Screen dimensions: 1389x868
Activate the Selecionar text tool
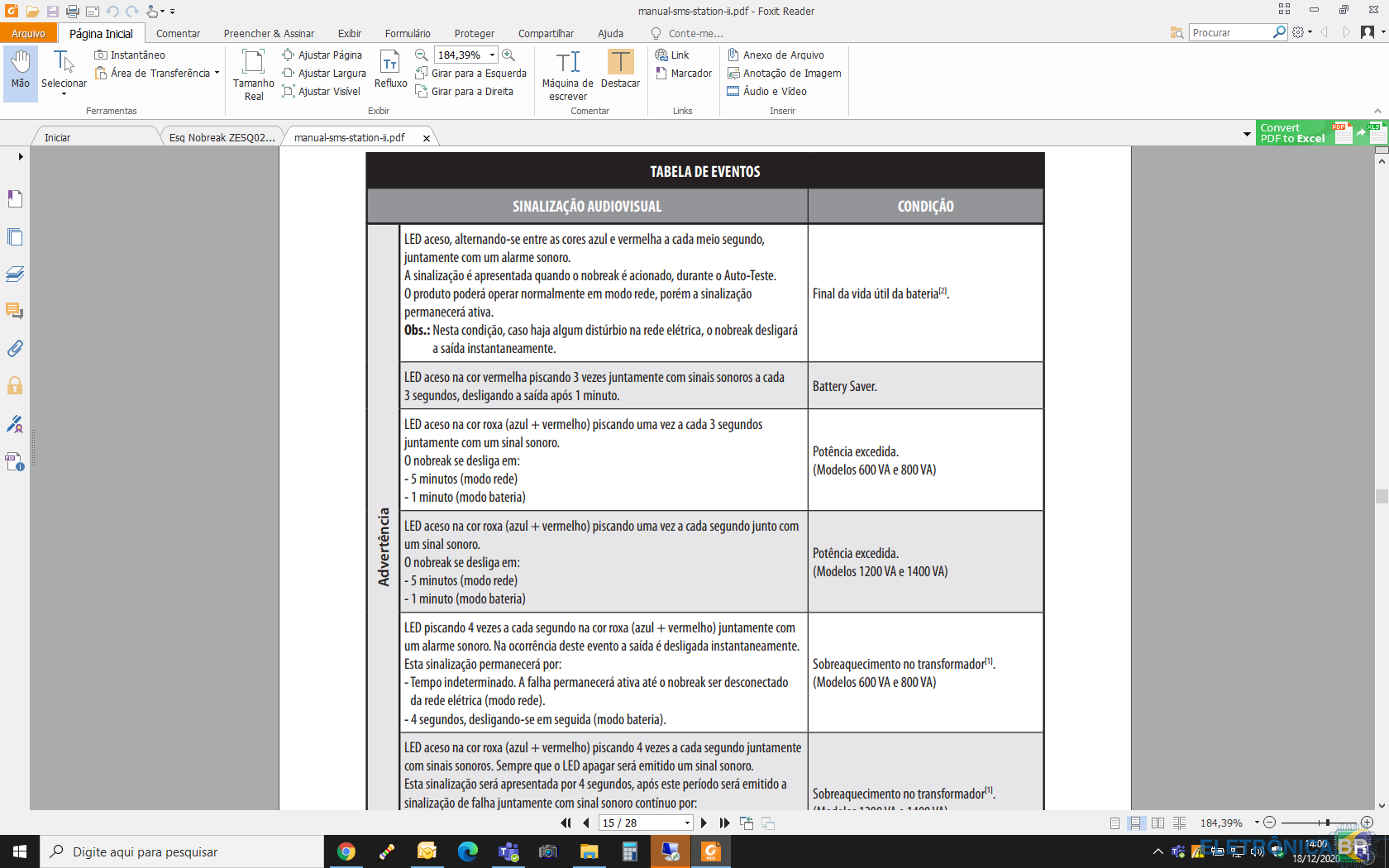tap(64, 74)
